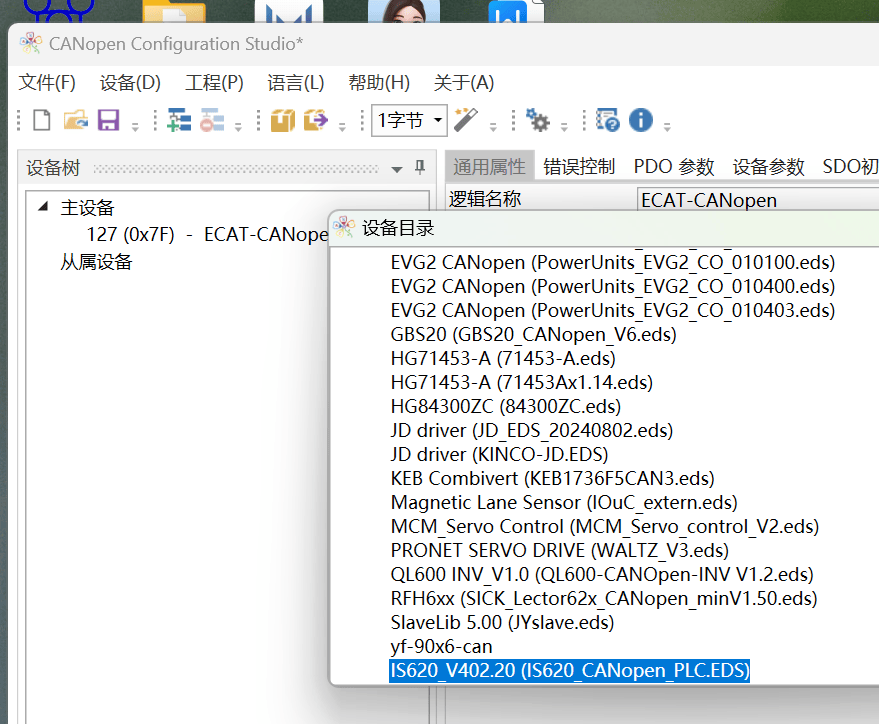Select highlighted IS620_V402.20 entry
The image size is (879, 724).
coord(570,671)
